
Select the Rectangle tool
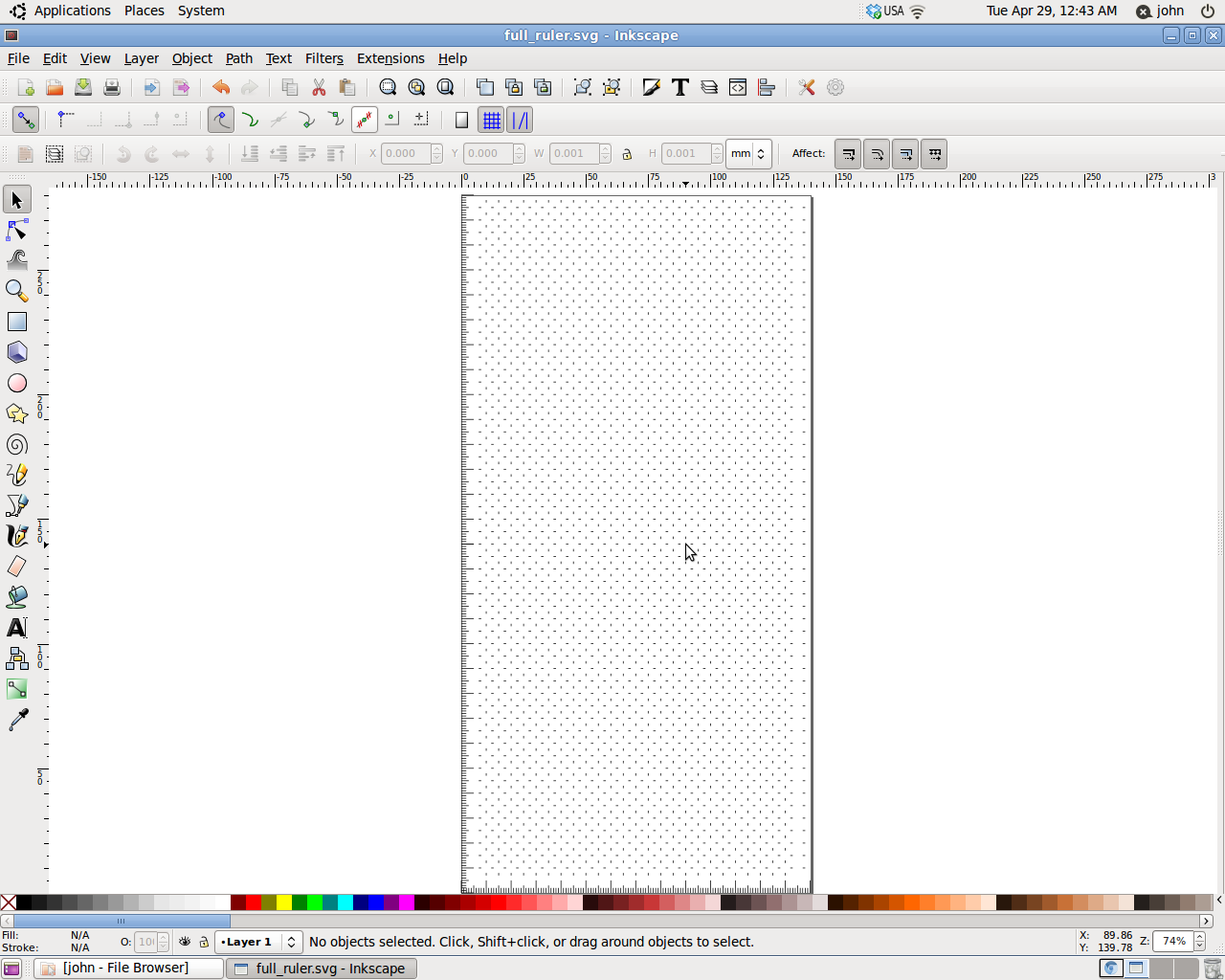point(17,322)
